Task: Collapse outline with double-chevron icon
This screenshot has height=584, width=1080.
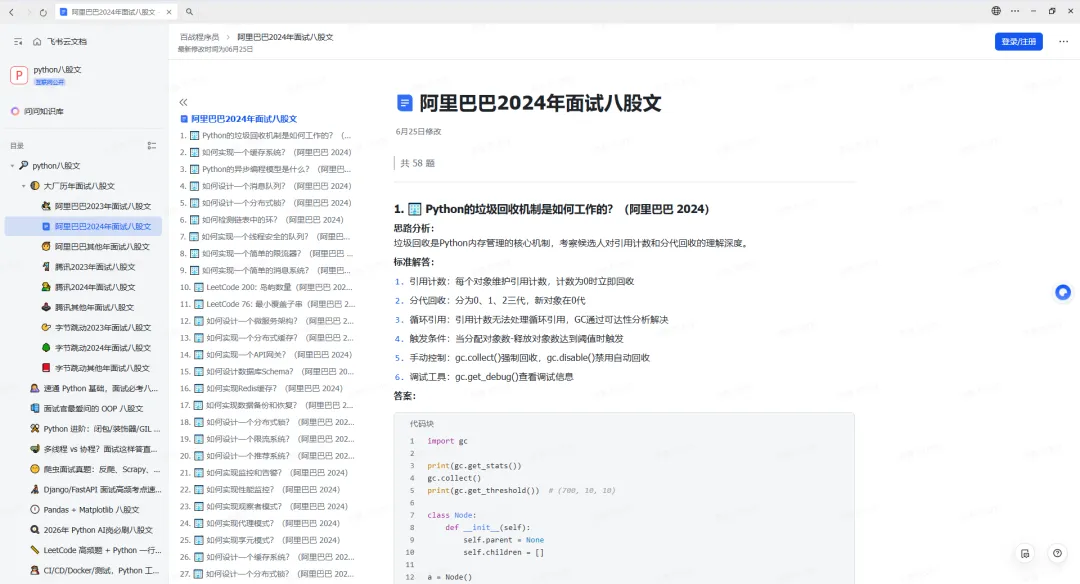Action: (183, 102)
